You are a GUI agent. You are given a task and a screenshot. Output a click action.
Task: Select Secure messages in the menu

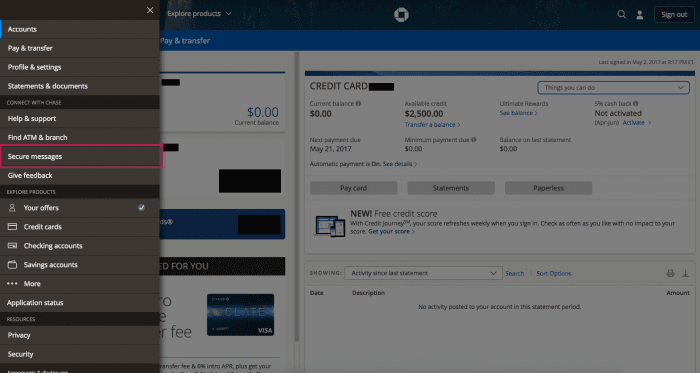pos(80,156)
